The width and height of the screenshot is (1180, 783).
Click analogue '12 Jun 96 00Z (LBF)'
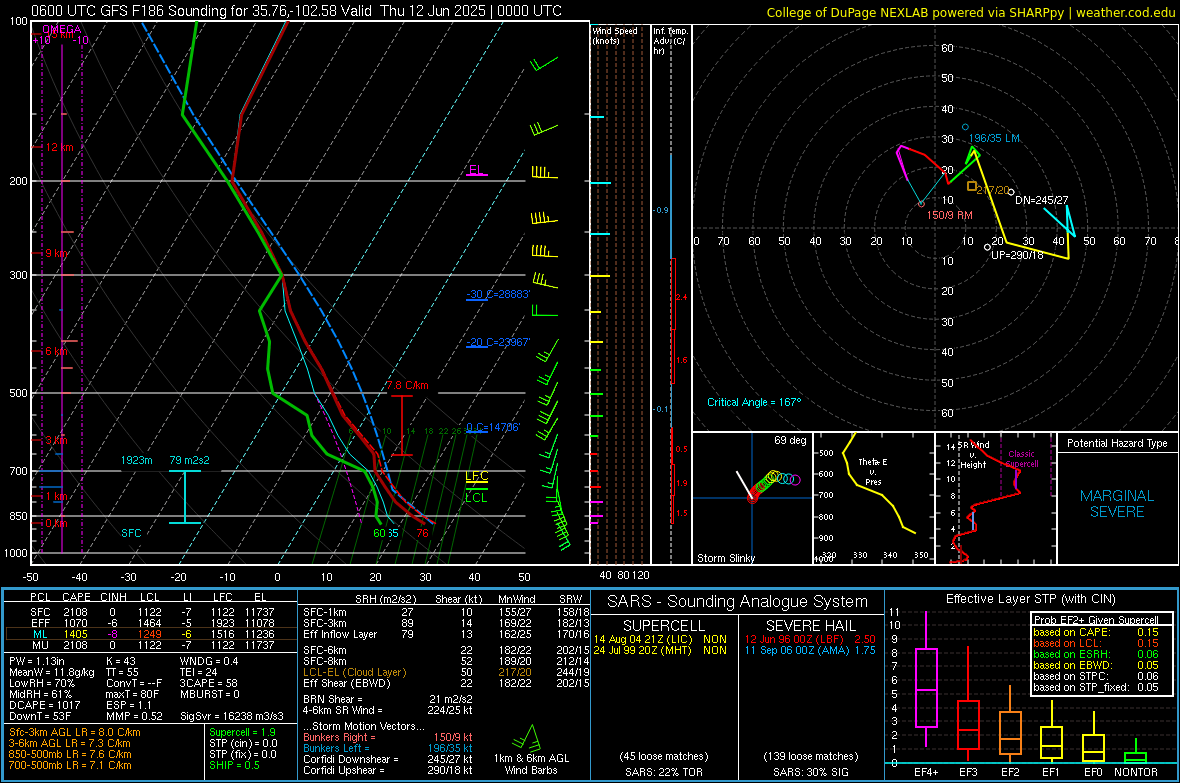796,638
